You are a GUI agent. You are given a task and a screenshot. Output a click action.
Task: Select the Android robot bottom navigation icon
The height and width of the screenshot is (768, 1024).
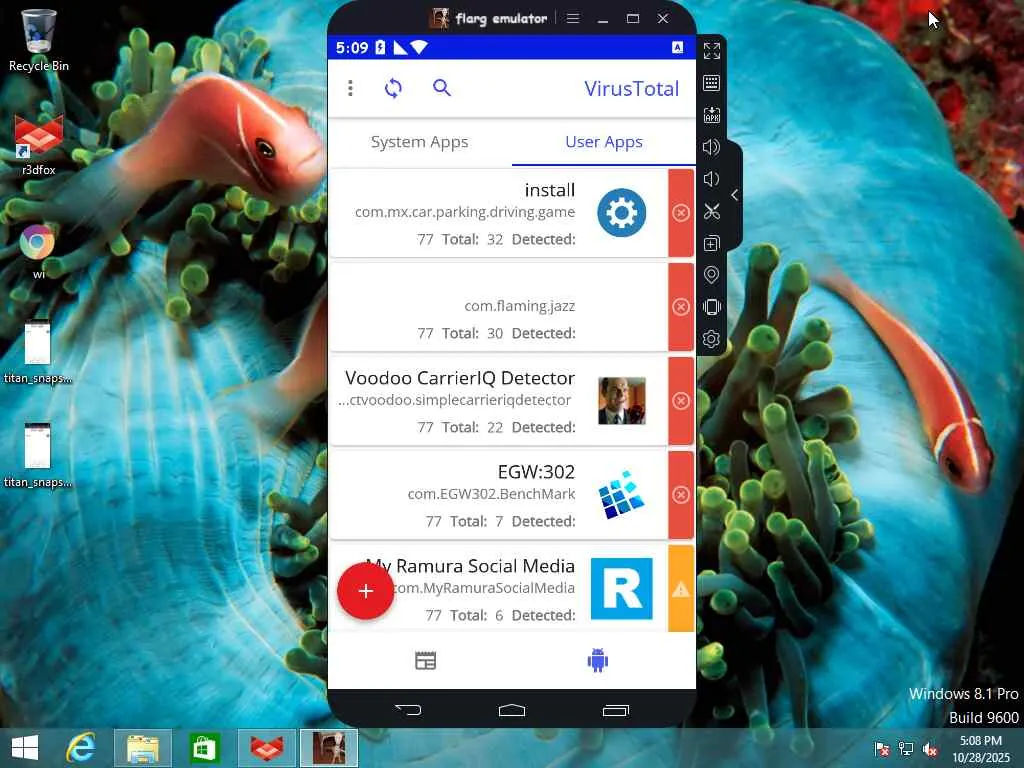(598, 660)
